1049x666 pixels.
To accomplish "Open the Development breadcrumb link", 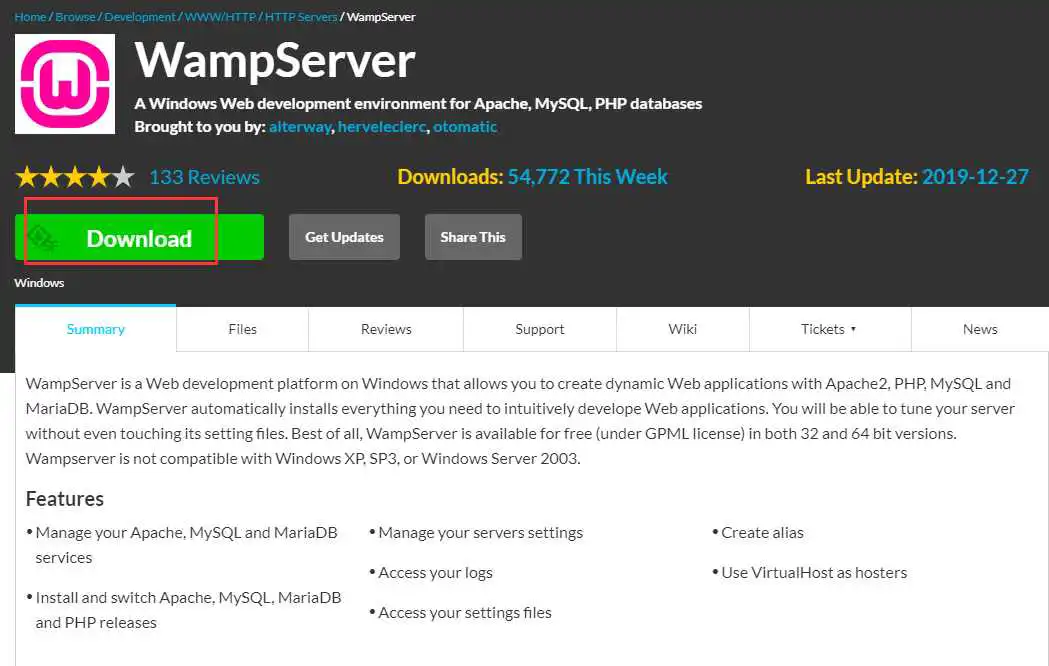I will [x=140, y=17].
